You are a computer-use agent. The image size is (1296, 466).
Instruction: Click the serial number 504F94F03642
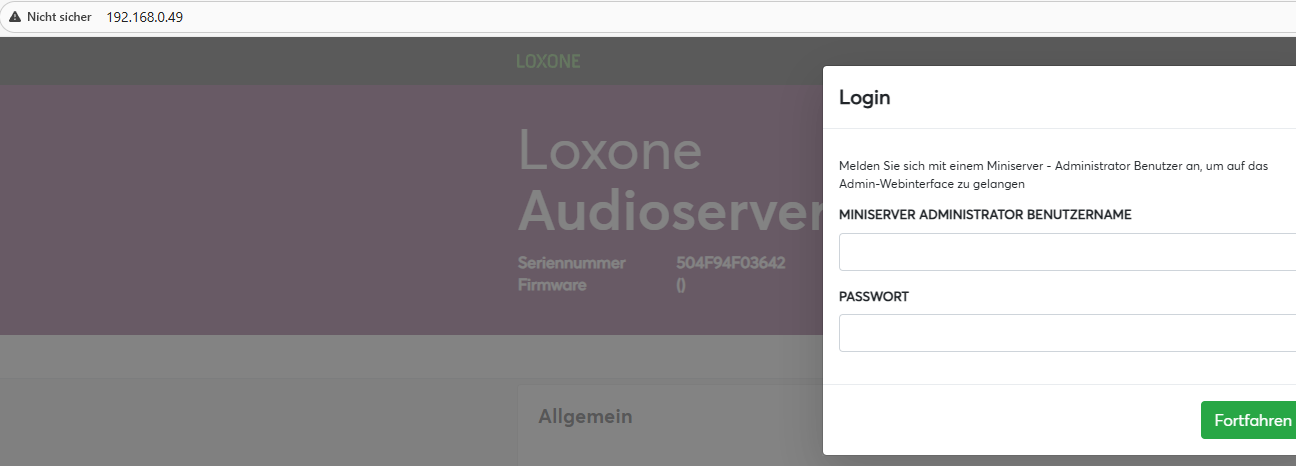[x=731, y=263]
